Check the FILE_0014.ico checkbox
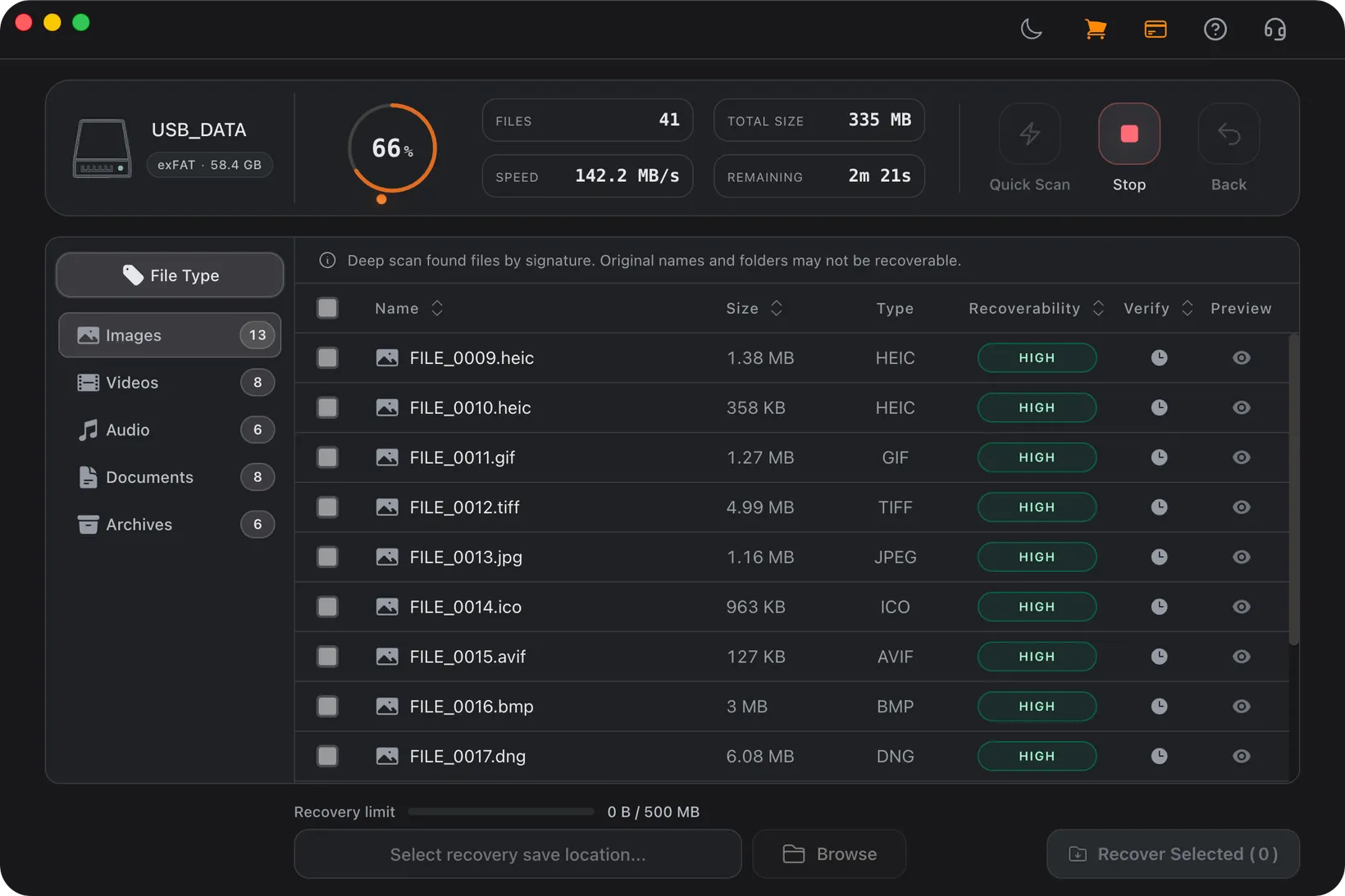 pyautogui.click(x=327, y=607)
